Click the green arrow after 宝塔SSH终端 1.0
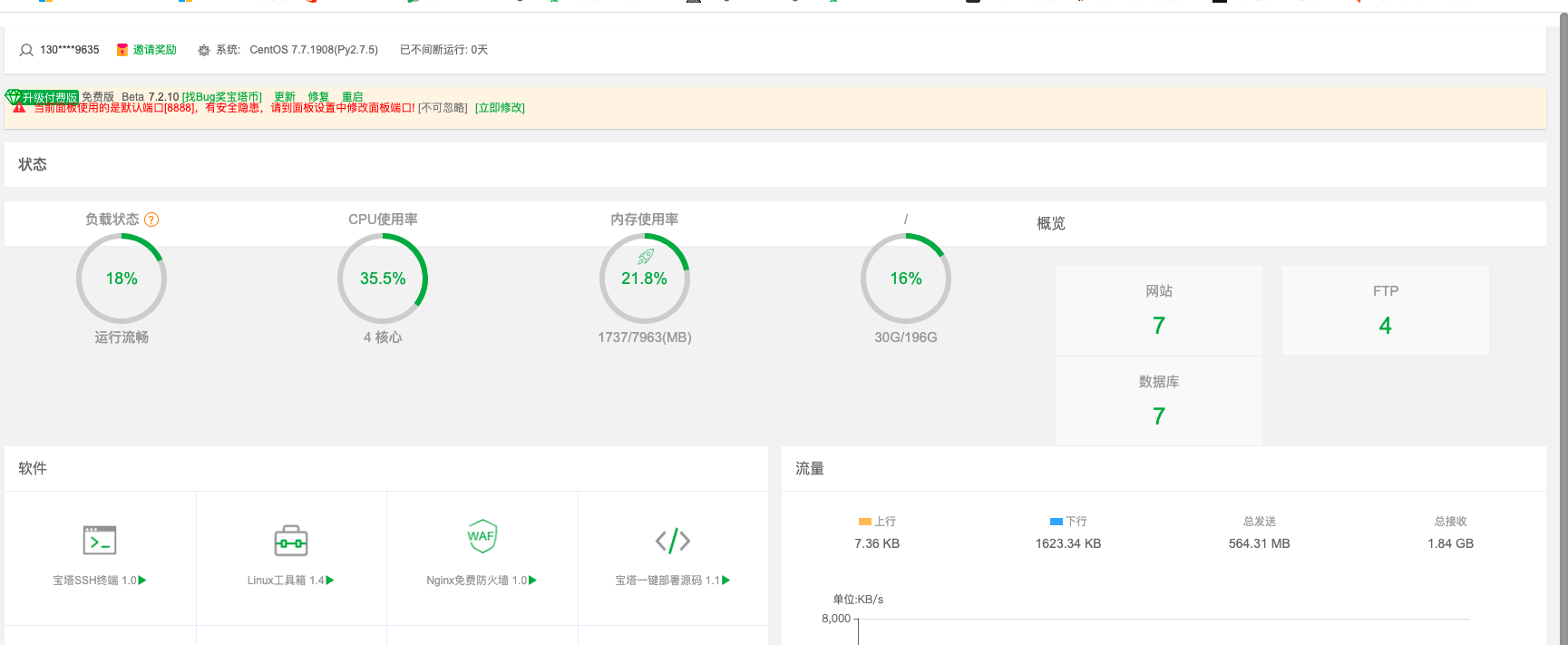This screenshot has height=645, width=1568. [142, 580]
